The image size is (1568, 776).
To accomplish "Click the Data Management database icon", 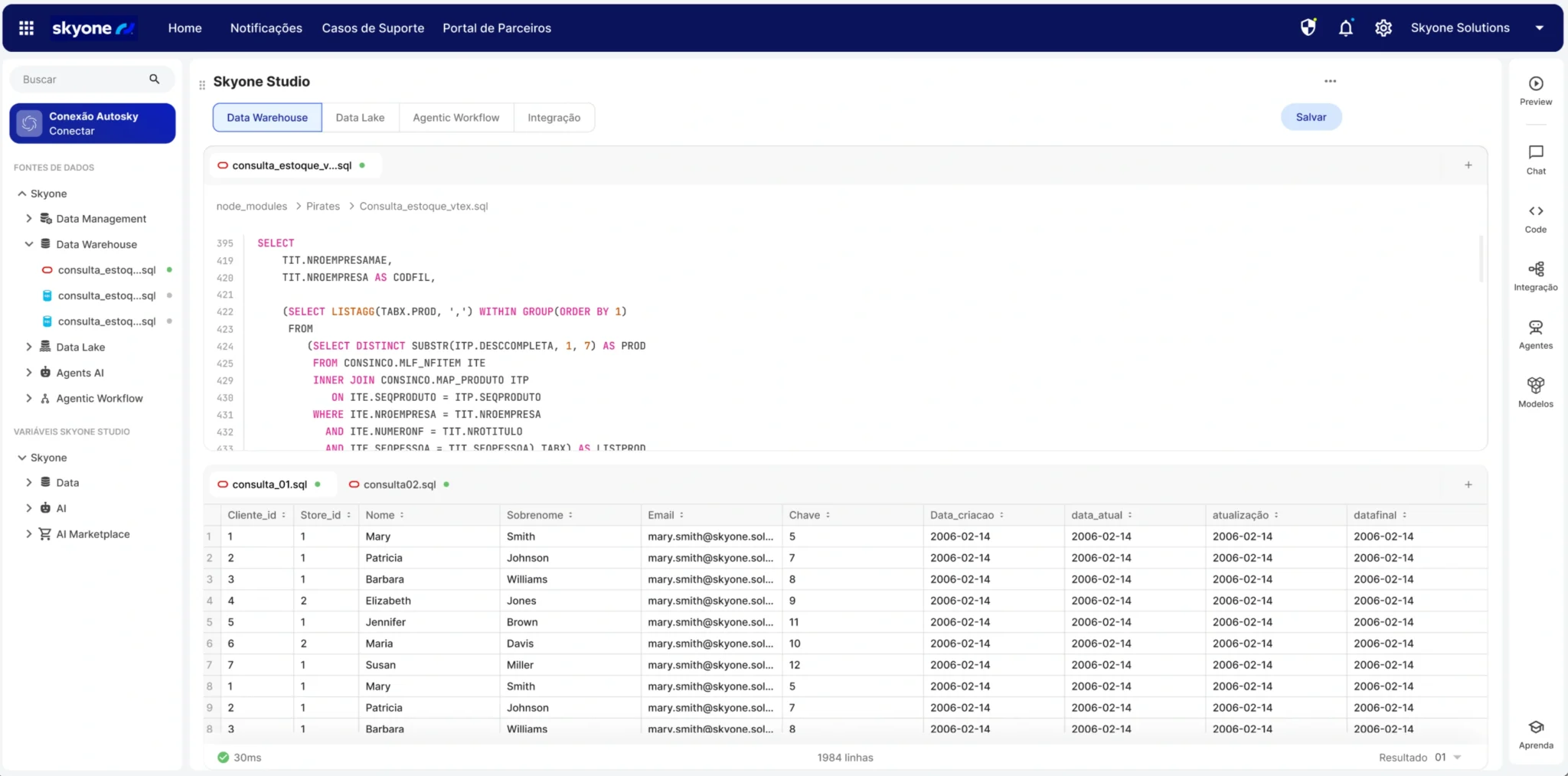I will coord(46,219).
